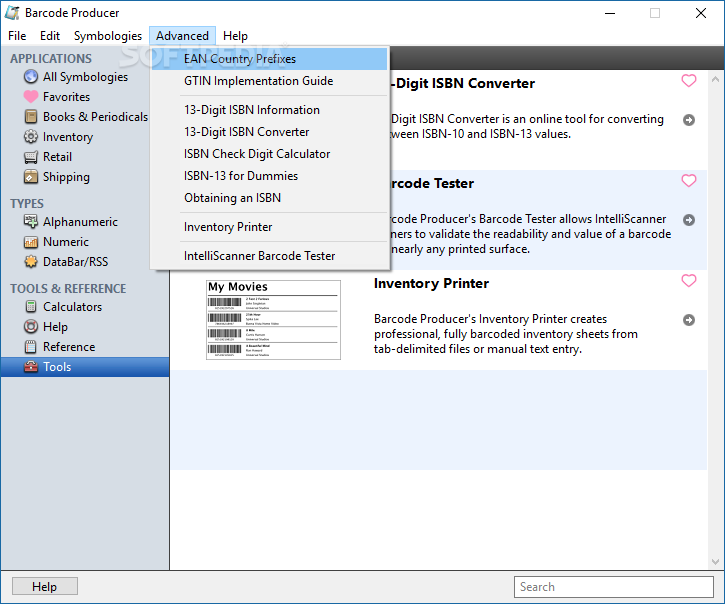Click the Tools toolbox icon

tap(31, 367)
